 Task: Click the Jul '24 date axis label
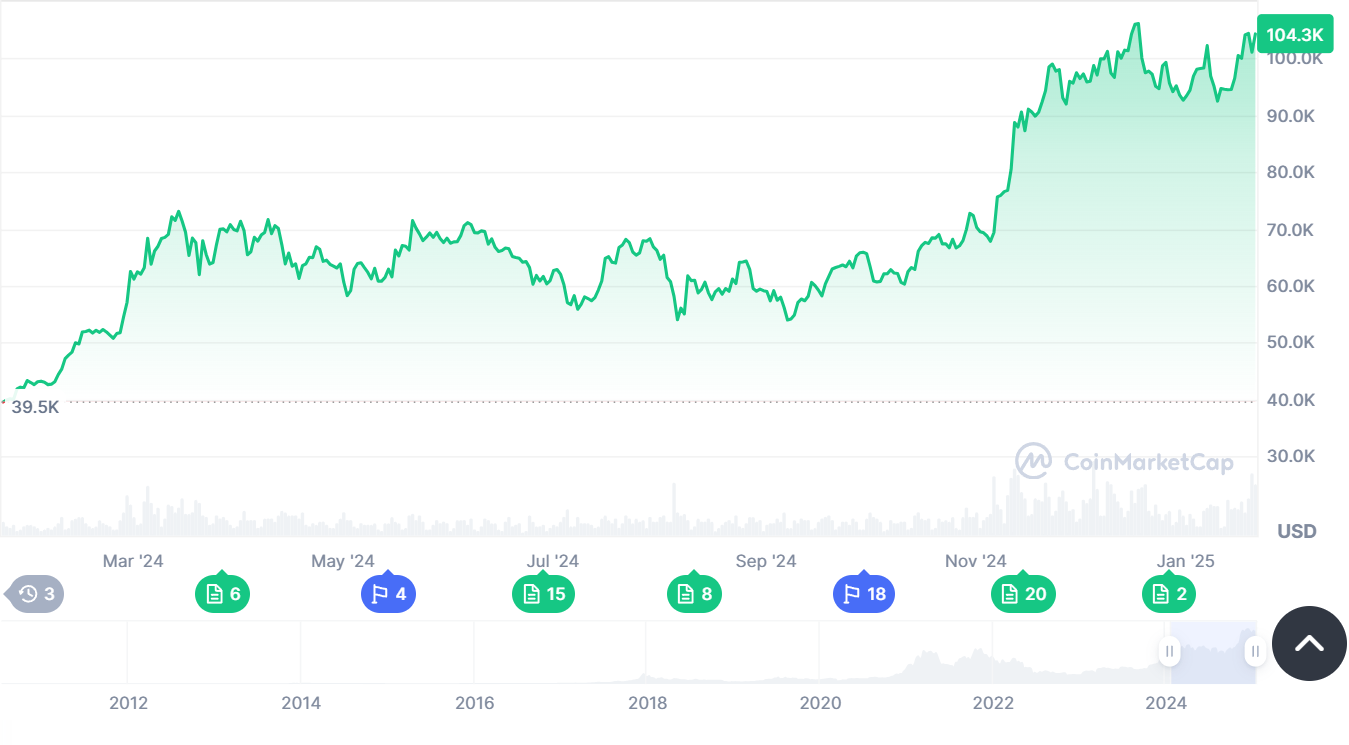pyautogui.click(x=552, y=561)
